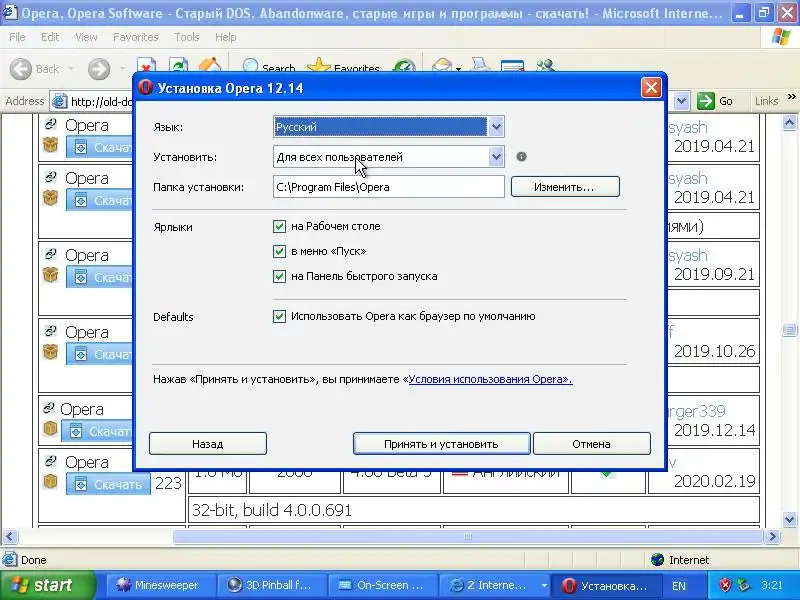Open the 2 Internet Explorer taskbar group
The image size is (800, 600).
pyautogui.click(x=495, y=585)
